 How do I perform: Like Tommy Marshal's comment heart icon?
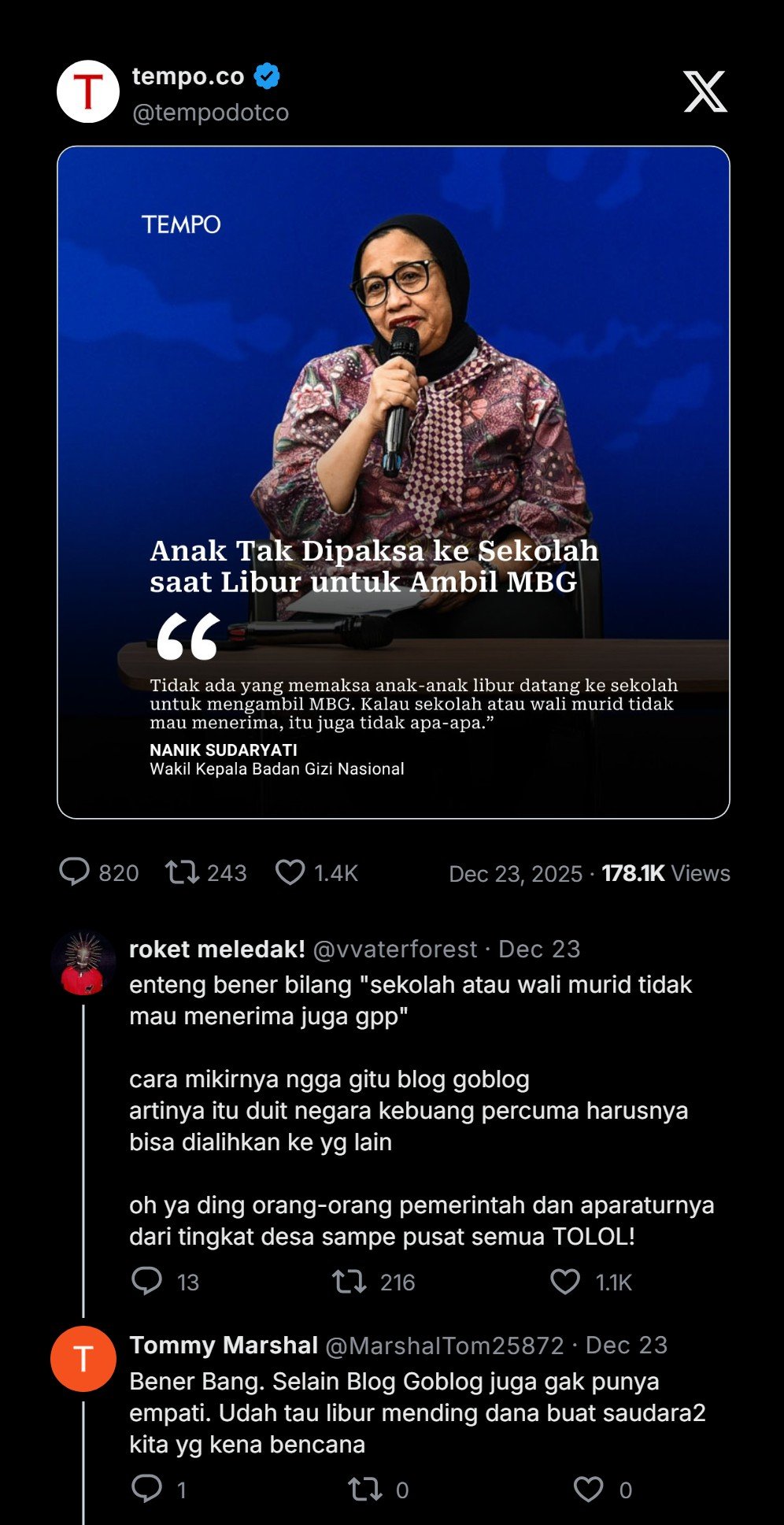[588, 1489]
